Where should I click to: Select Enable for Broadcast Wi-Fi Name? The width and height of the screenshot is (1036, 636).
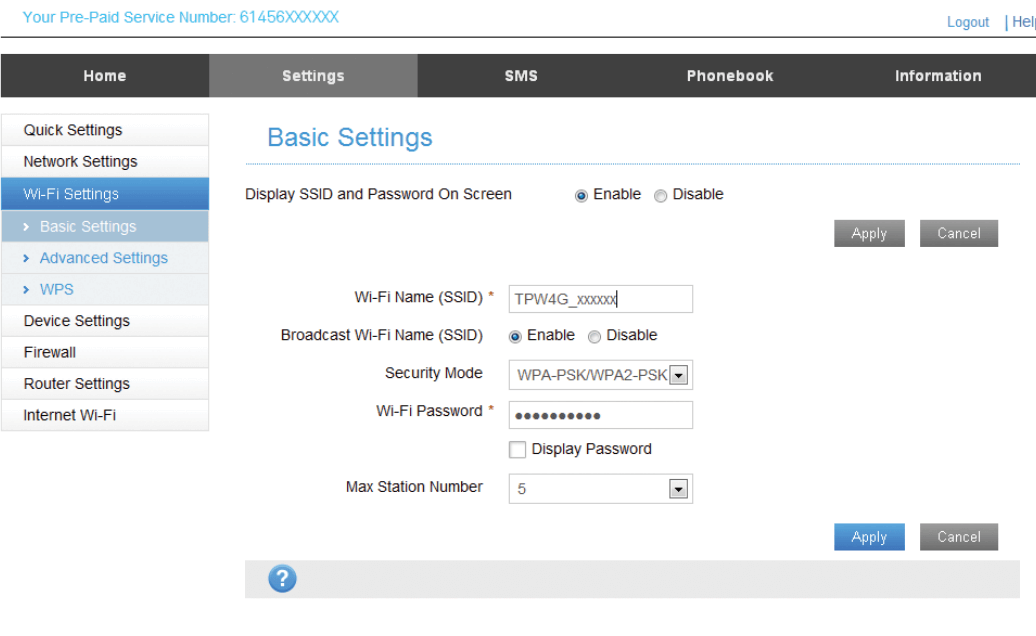515,337
